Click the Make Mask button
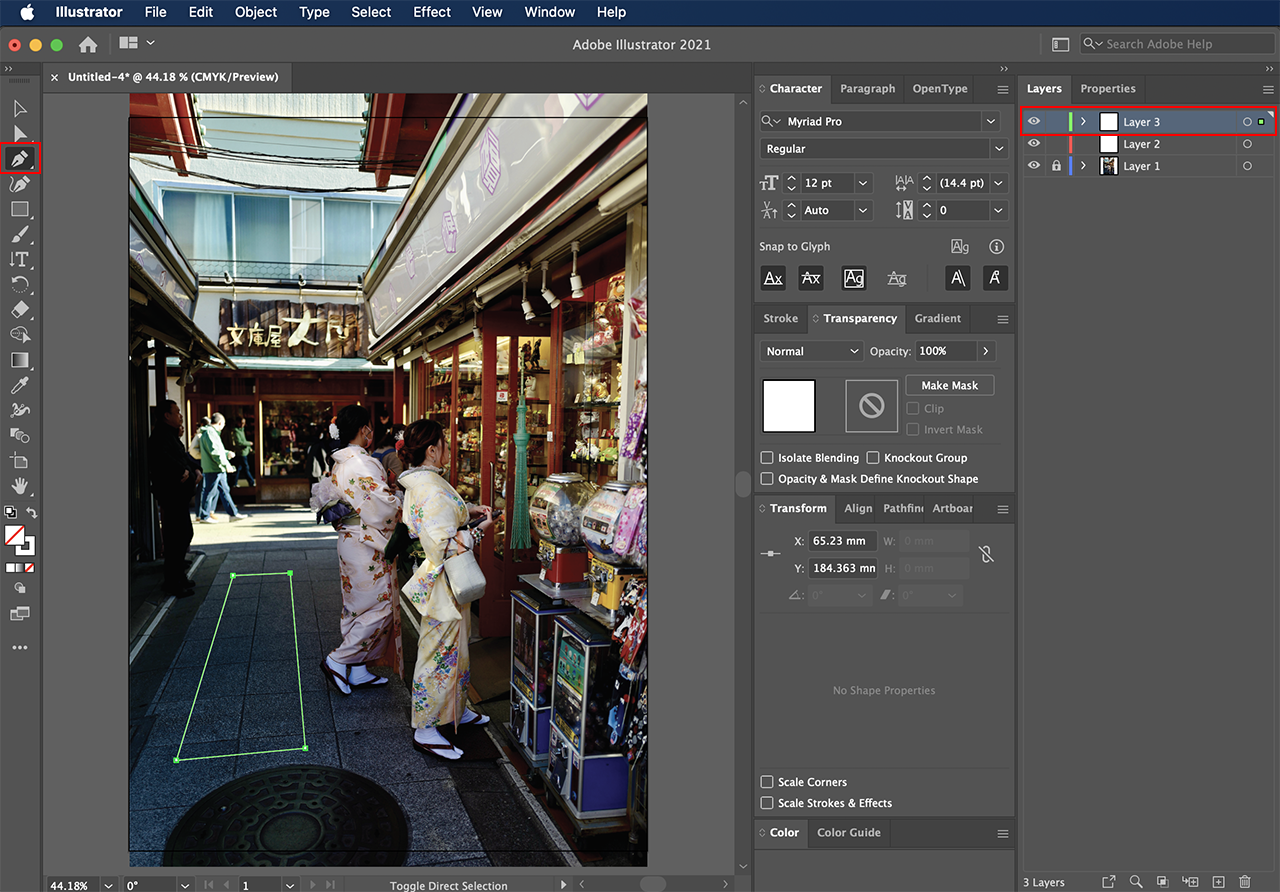The width and height of the screenshot is (1280, 892). 949,385
